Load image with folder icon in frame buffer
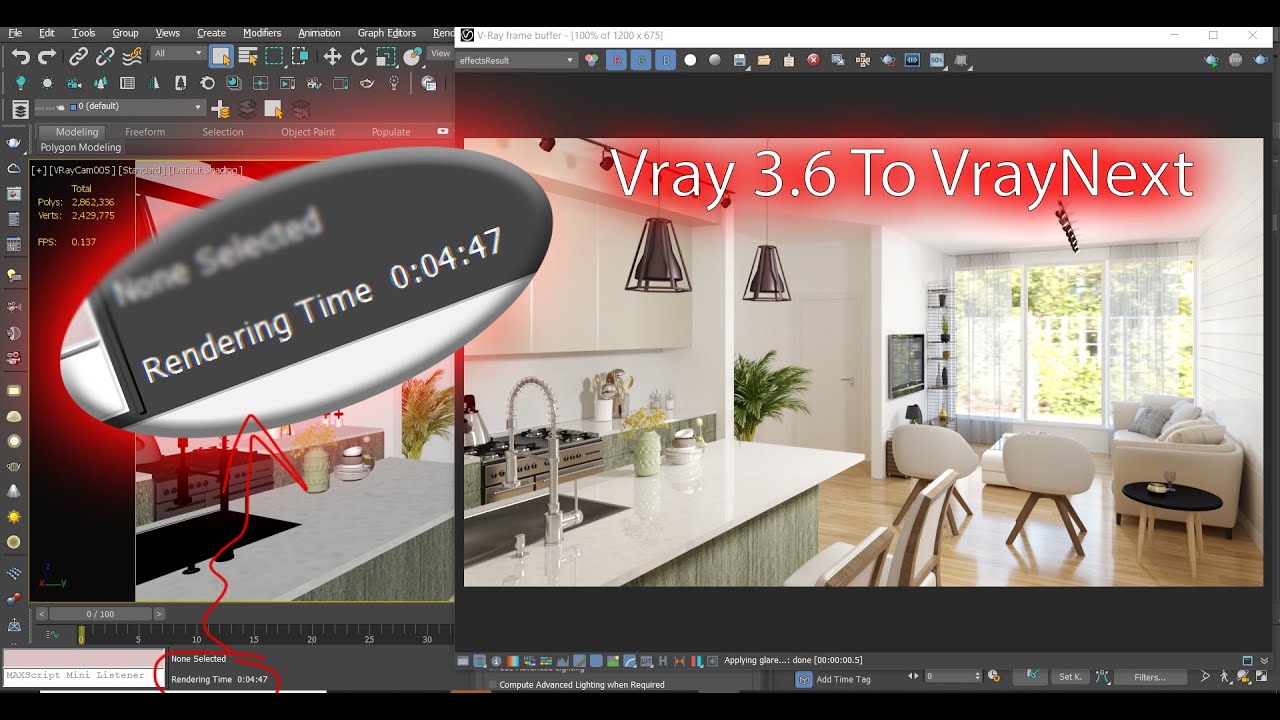Image resolution: width=1280 pixels, height=720 pixels. (764, 60)
